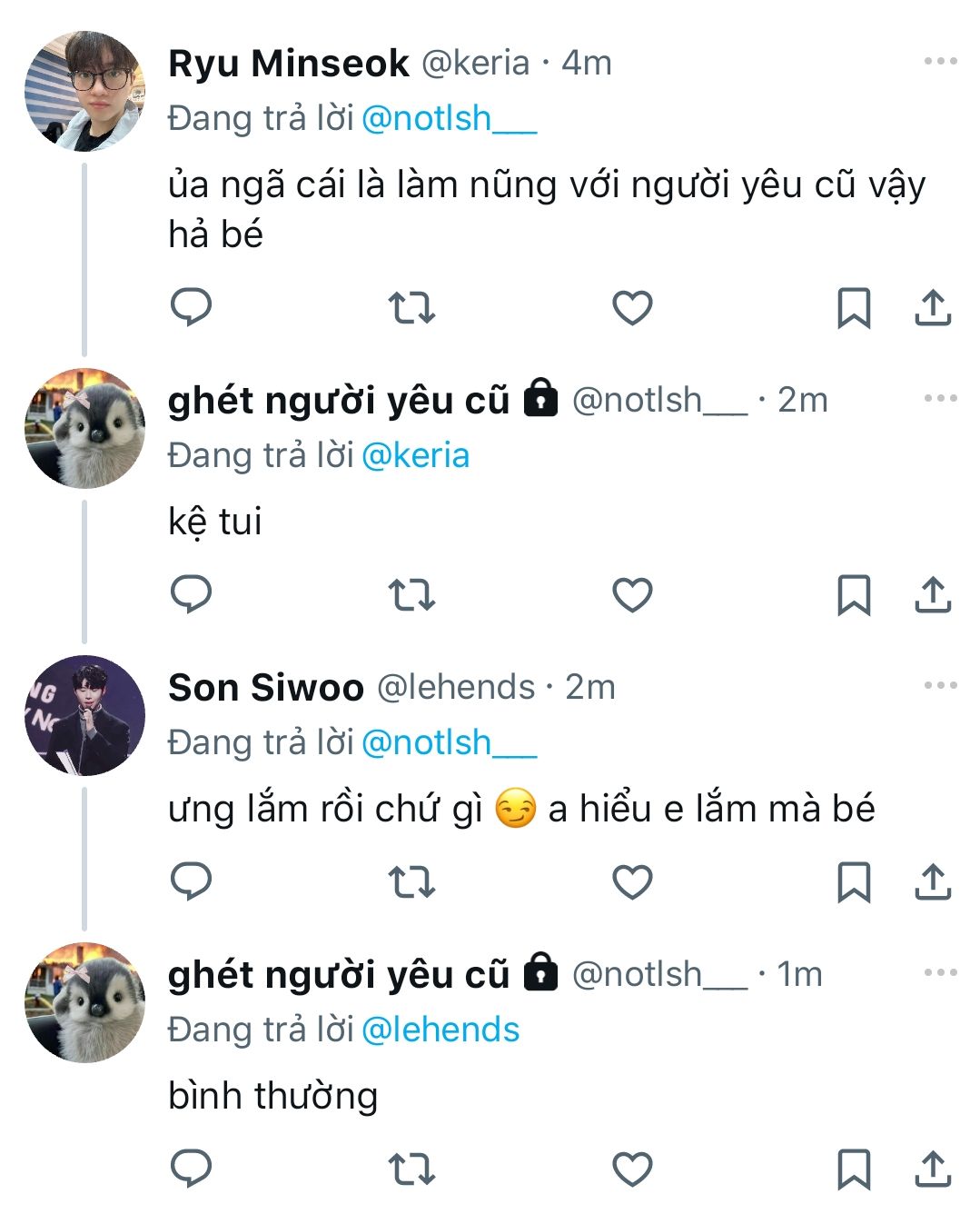The width and height of the screenshot is (980, 1214).
Task: Reply to the "bình thường" tweet
Action: 191,1169
